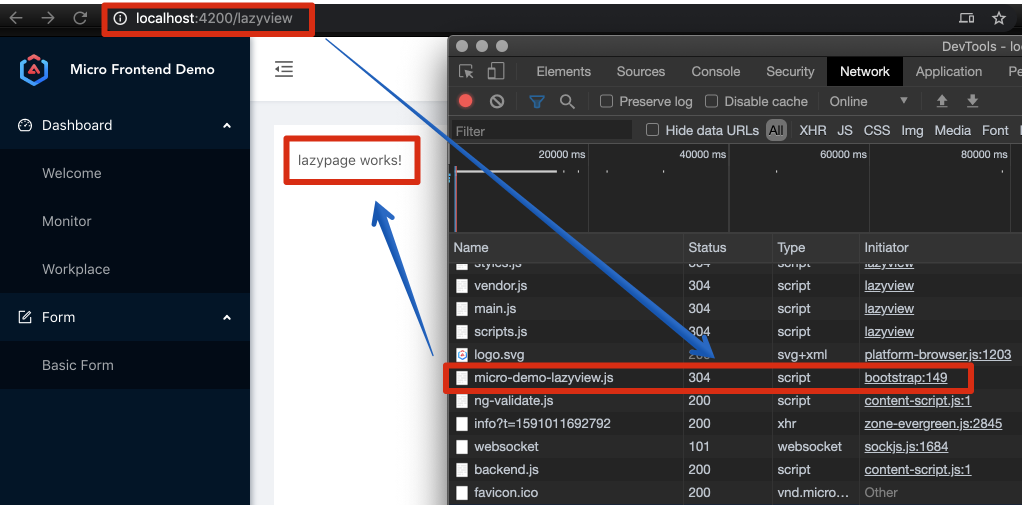Collapse the Form menu chevron
Image resolution: width=1022 pixels, height=505 pixels.
click(227, 317)
